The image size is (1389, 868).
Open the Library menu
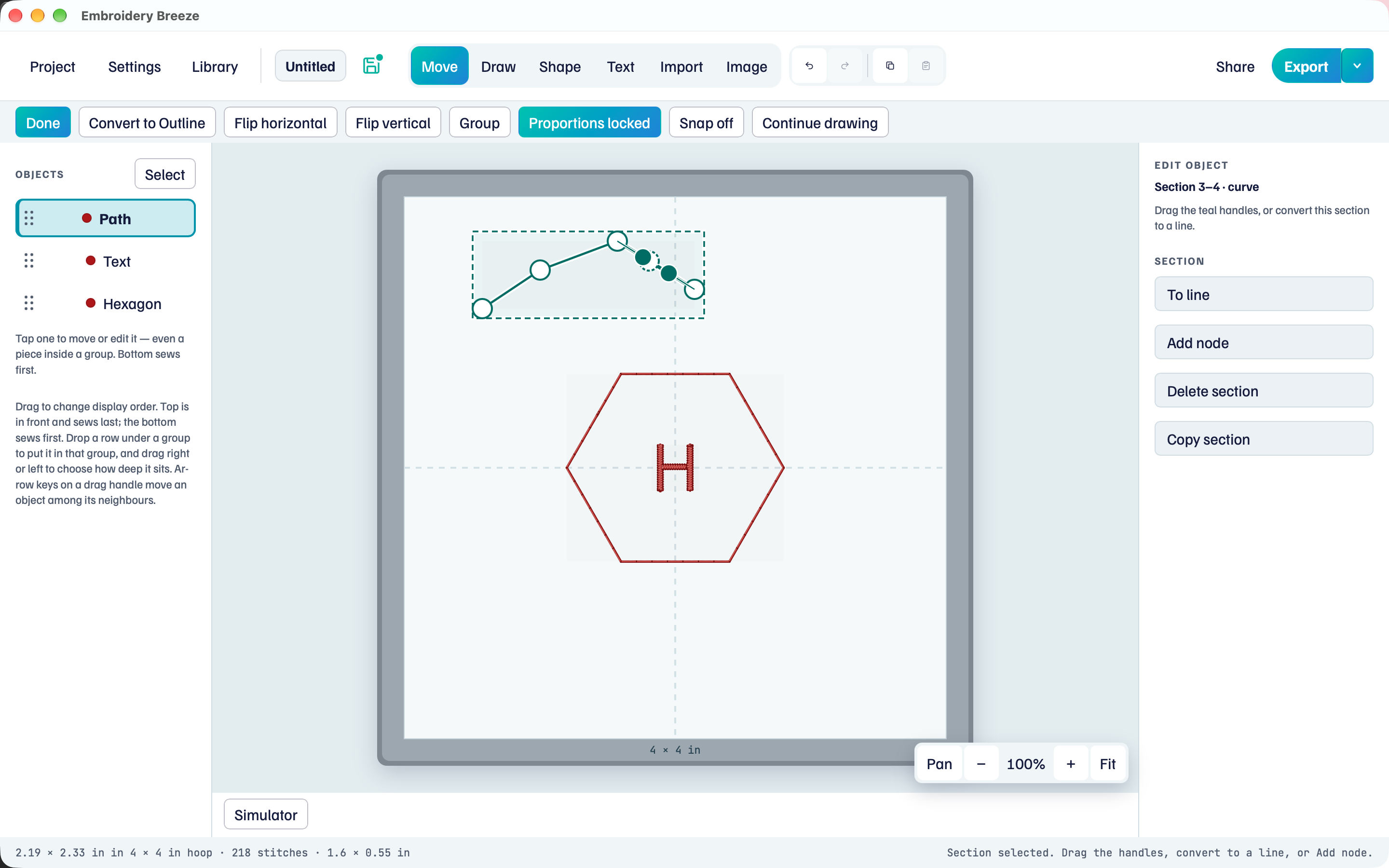point(215,67)
